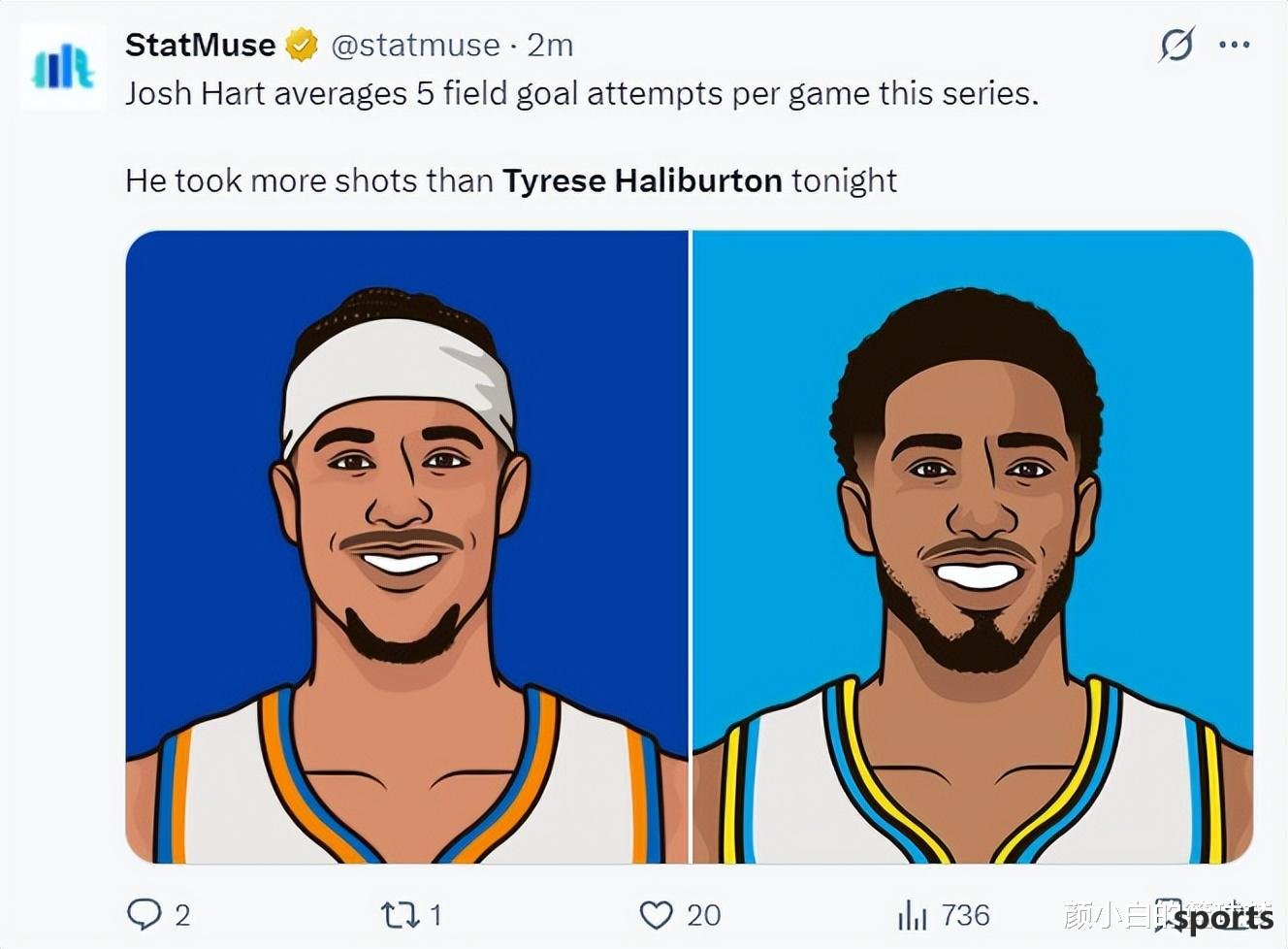
Task: Bookmark the post near the sports watermark
Action: 1167,914
